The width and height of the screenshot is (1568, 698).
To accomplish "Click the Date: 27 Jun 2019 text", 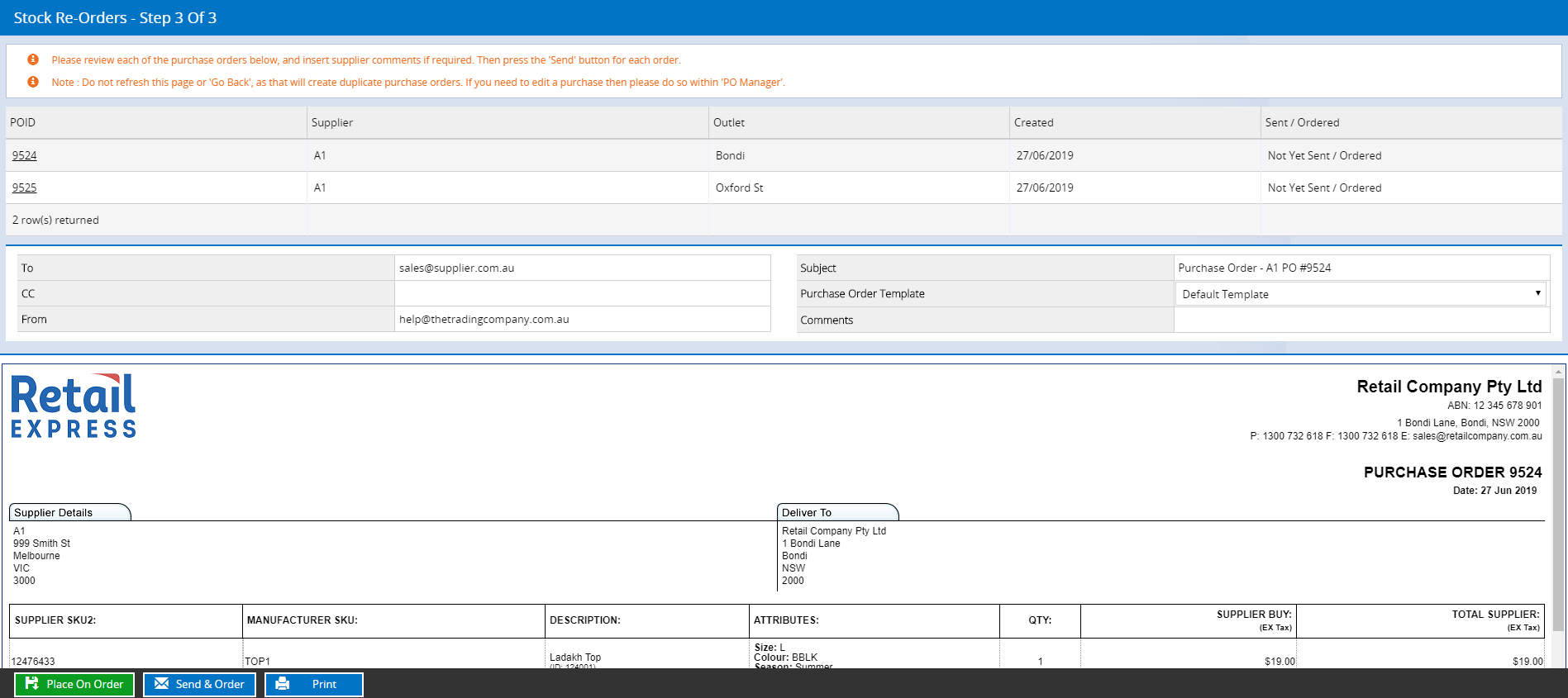I will (1494, 491).
